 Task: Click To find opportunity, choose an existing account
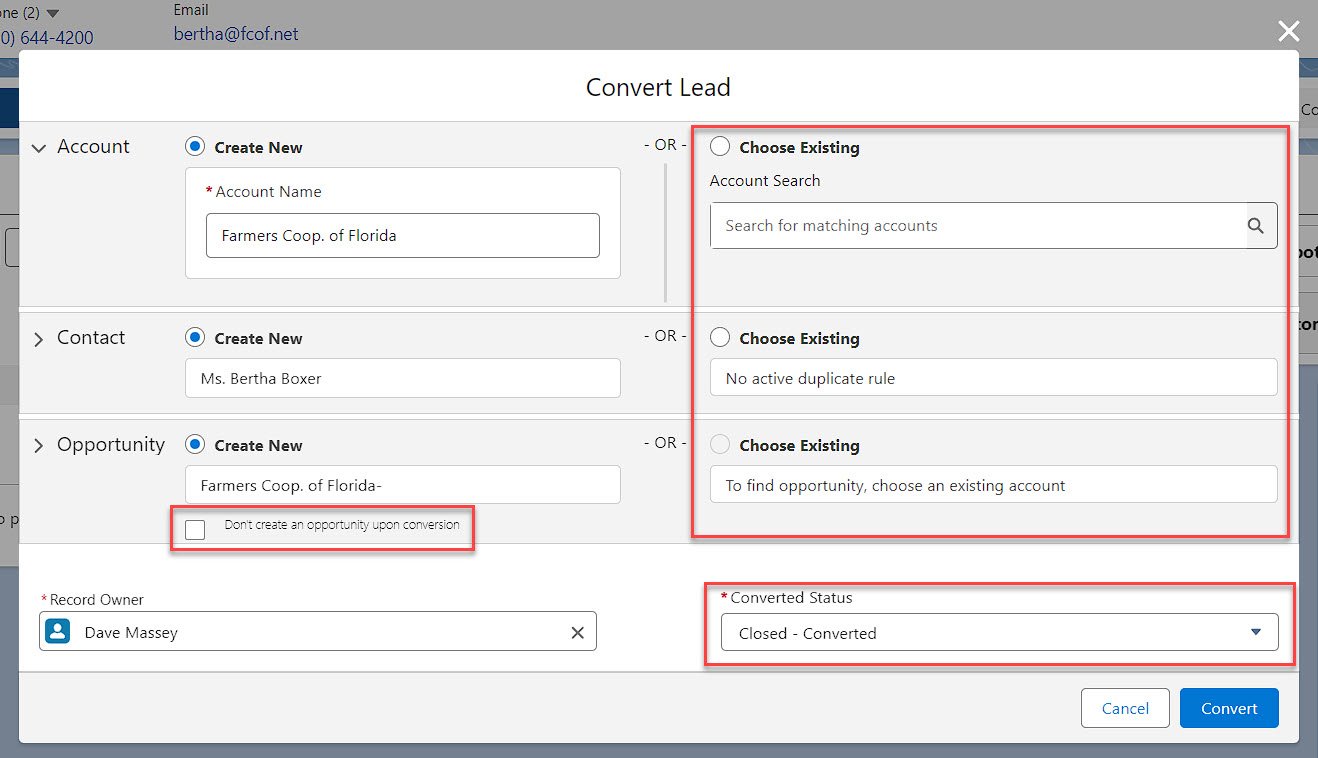point(994,485)
